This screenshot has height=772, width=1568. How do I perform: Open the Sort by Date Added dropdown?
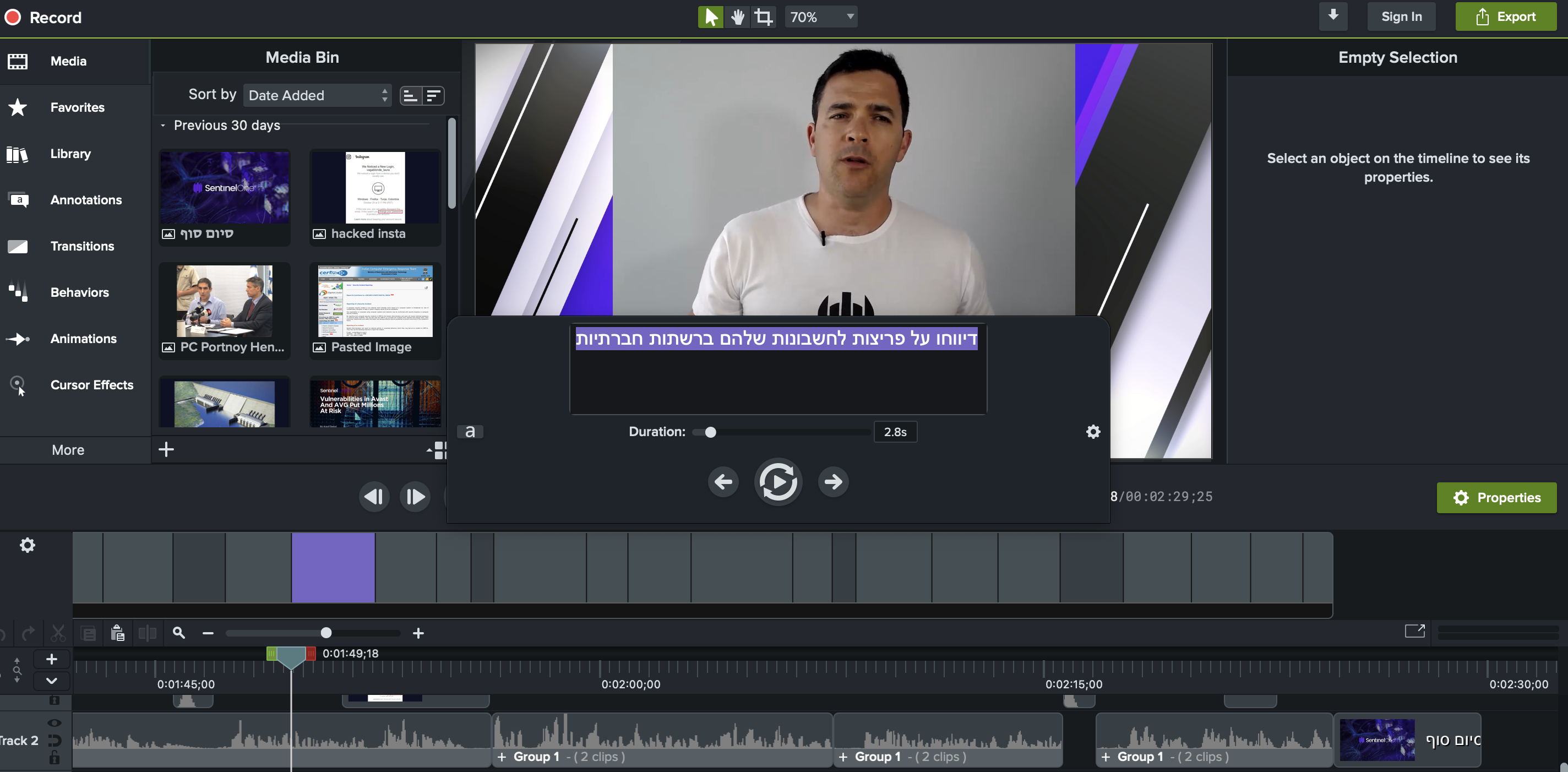coord(317,95)
